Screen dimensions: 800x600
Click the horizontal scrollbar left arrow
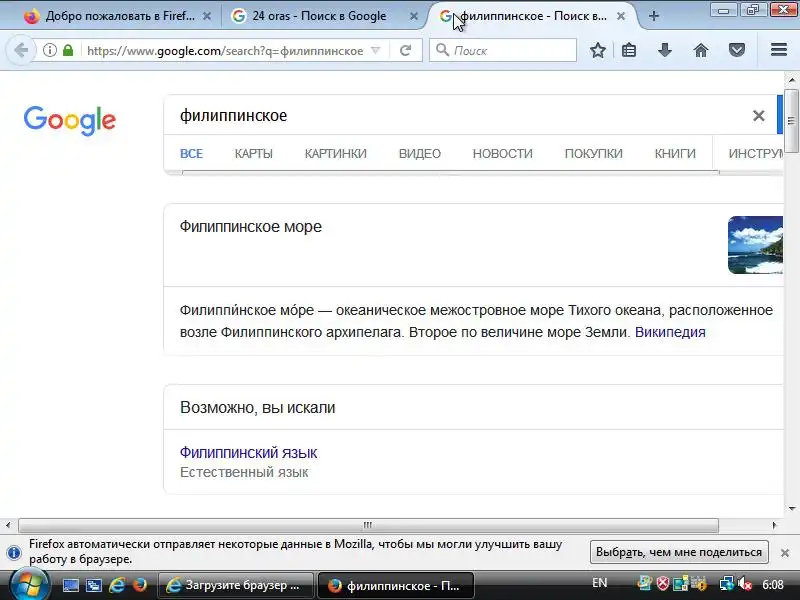click(8, 525)
